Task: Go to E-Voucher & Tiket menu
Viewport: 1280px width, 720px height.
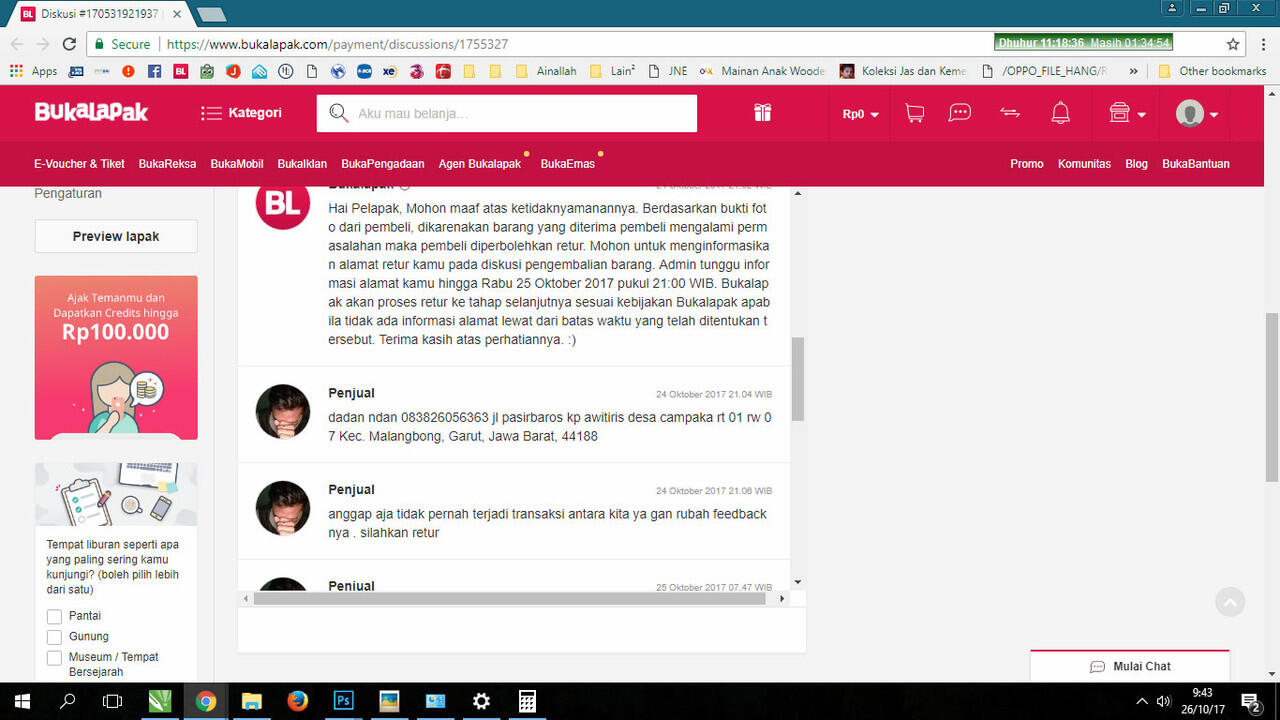Action: coord(79,164)
